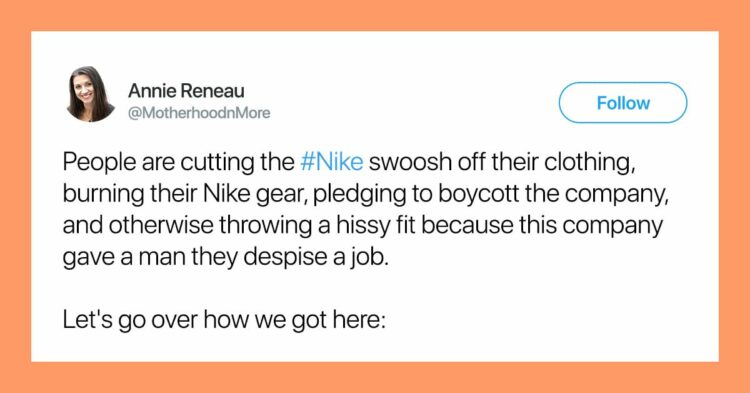Screen dimensions: 750x393
Task: Select the Annie Reneau display name
Action: (186, 91)
